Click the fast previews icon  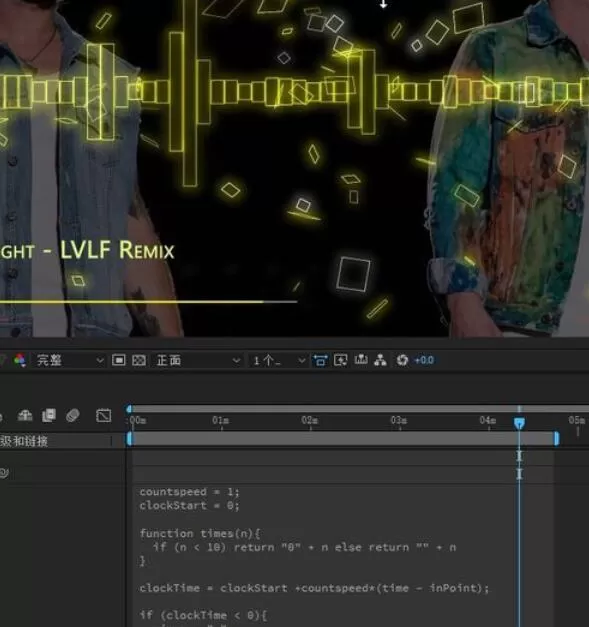tap(340, 360)
